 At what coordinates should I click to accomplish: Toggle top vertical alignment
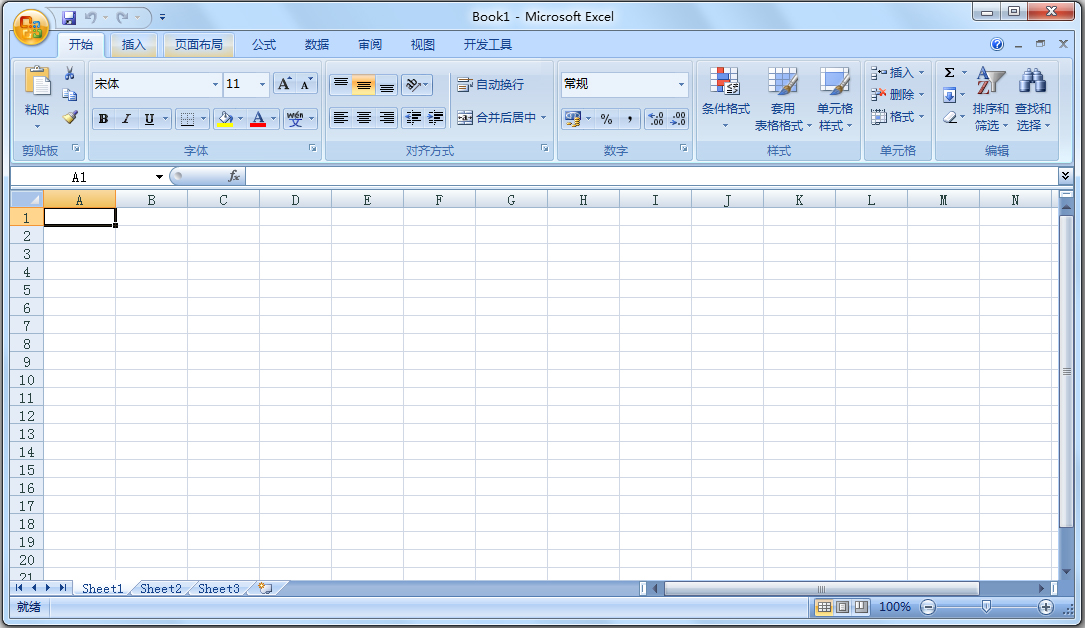pos(340,84)
